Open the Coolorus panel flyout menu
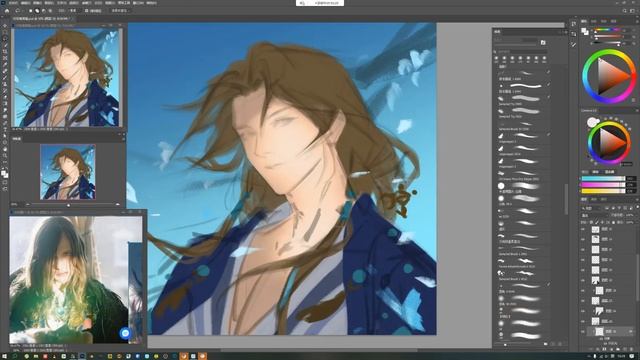This screenshot has width=640, height=360. click(x=637, y=111)
